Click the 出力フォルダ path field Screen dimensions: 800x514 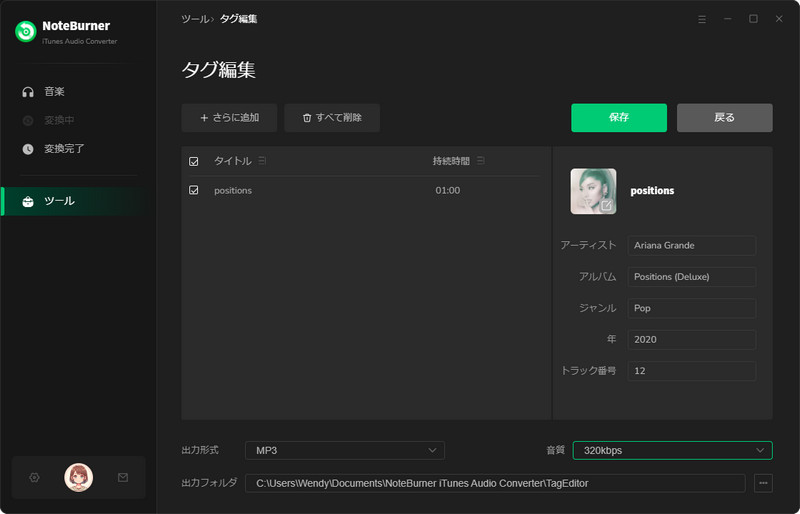tap(495, 483)
